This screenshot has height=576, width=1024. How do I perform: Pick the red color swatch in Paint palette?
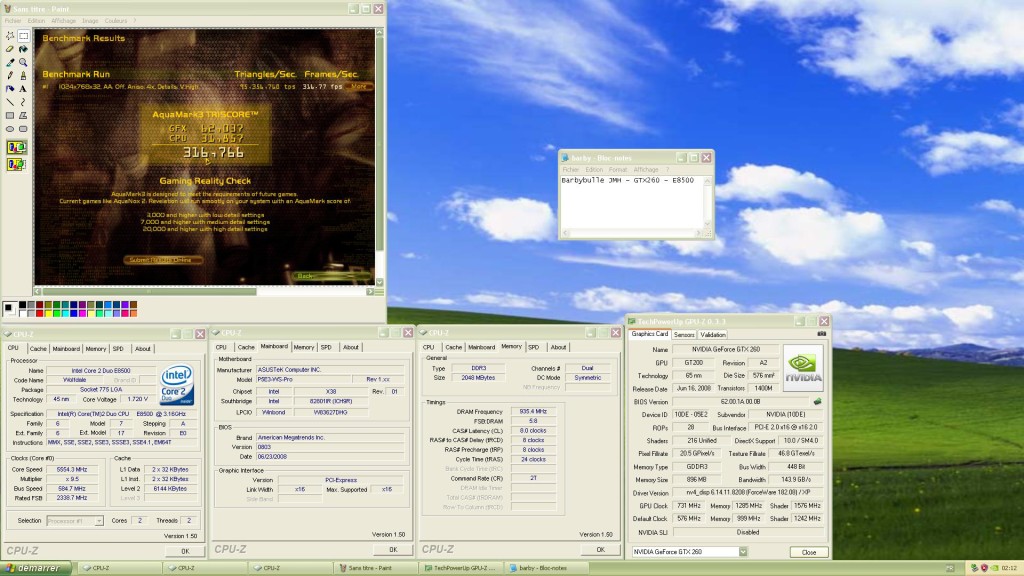point(39,313)
